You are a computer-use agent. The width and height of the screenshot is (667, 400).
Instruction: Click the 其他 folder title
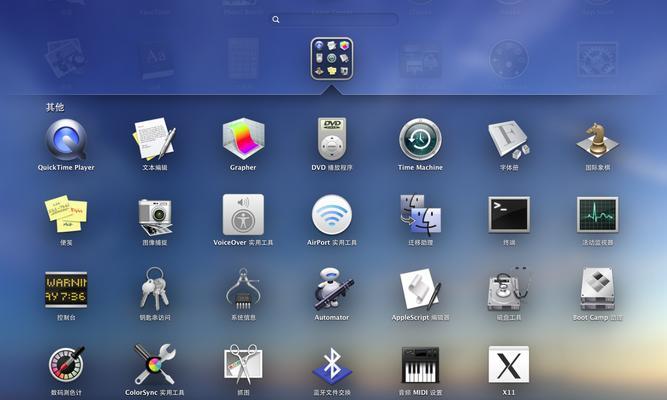55,107
